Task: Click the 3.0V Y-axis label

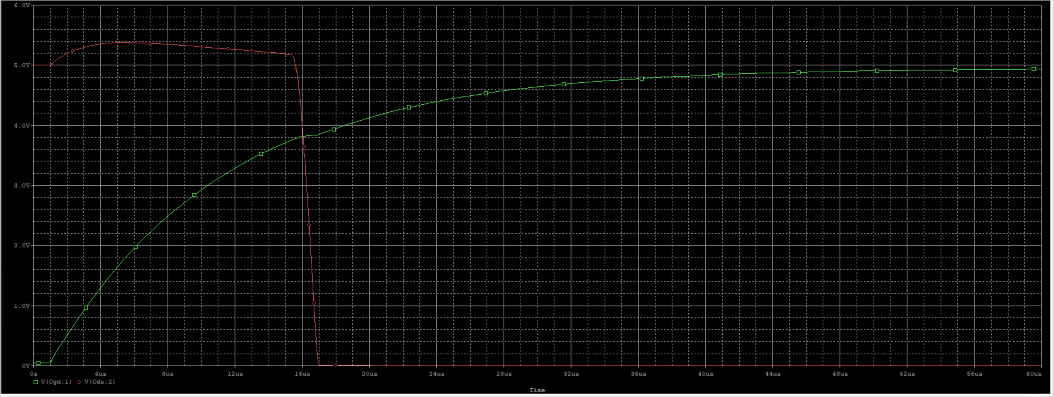Action: (21, 185)
